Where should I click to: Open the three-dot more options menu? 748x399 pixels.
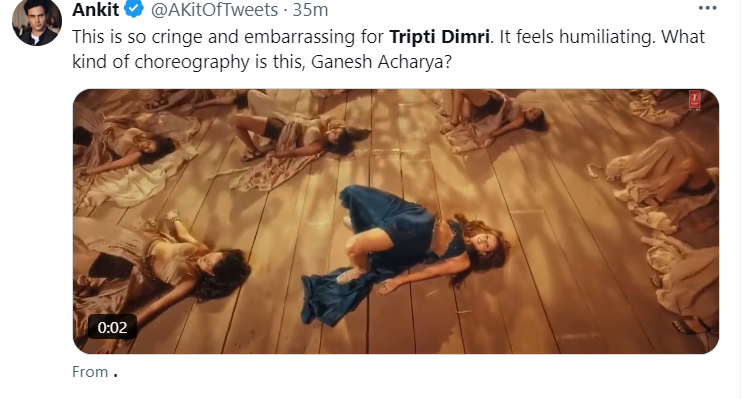pyautogui.click(x=707, y=8)
